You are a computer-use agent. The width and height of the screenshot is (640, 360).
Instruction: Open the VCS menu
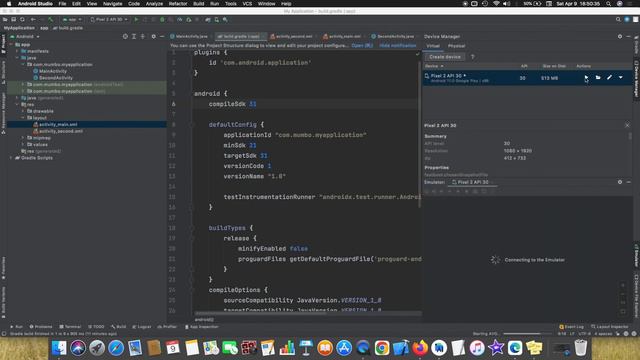[x=247, y=3]
